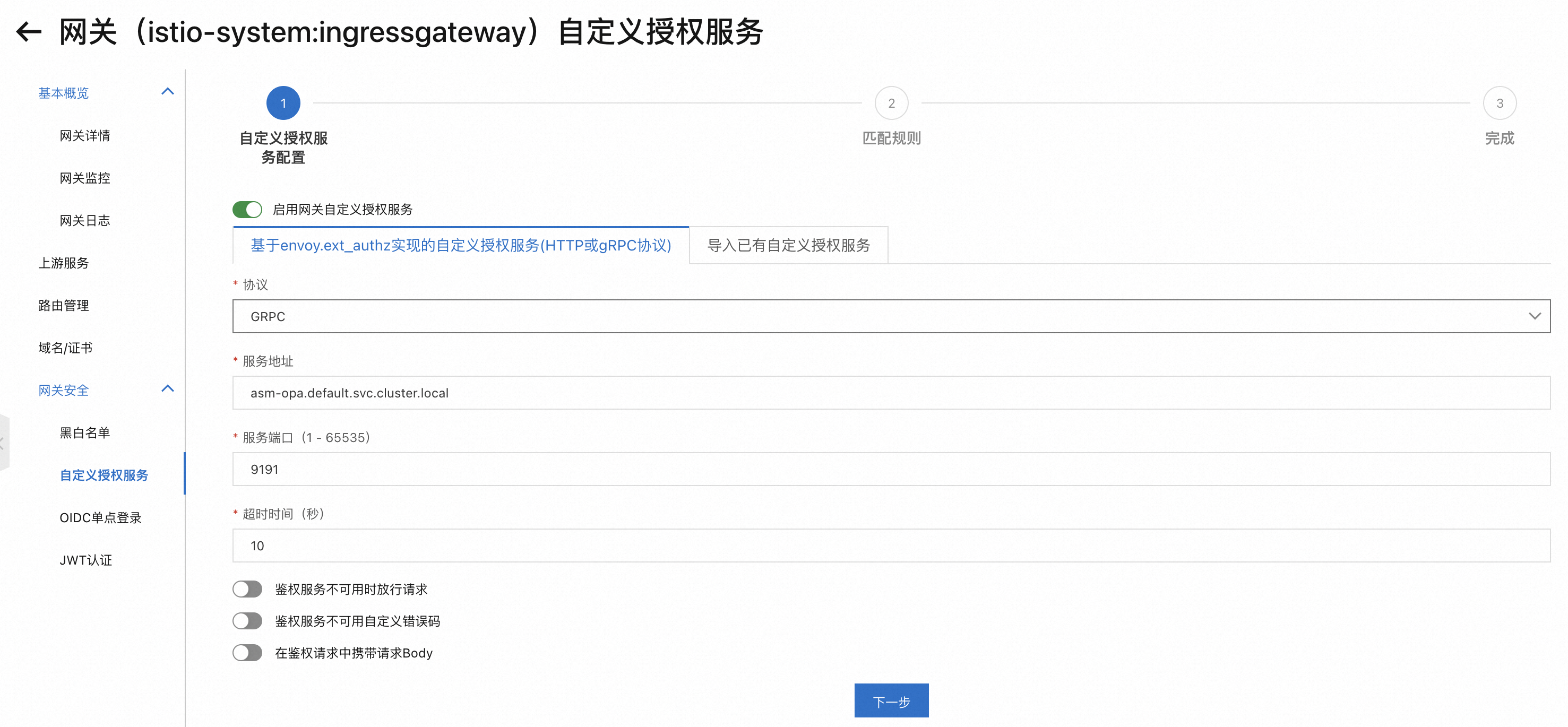The width and height of the screenshot is (1568, 727).
Task: Toggle 鉴权服务不可用时放行请求 switch
Action: click(x=247, y=589)
